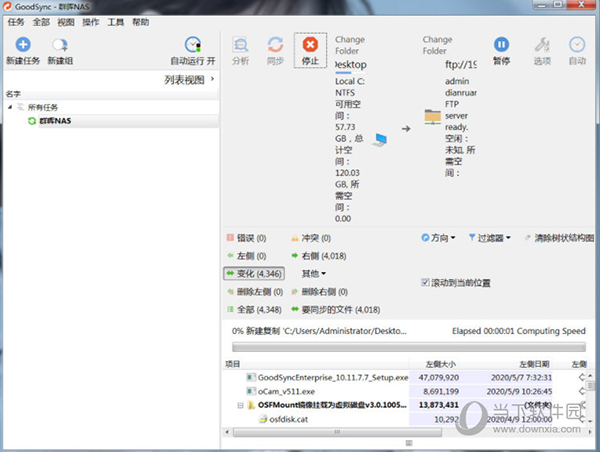
Task: Collapse the OSFMount folder row
Action: pyautogui.click(x=240, y=405)
